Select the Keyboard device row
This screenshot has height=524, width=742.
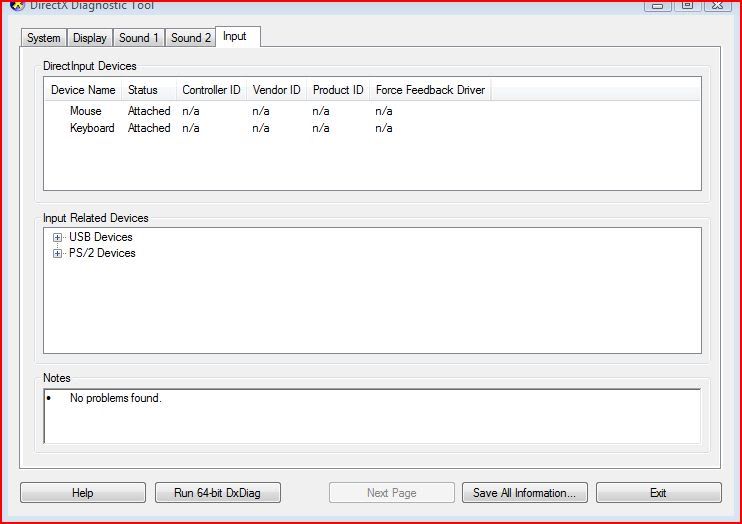[92, 128]
